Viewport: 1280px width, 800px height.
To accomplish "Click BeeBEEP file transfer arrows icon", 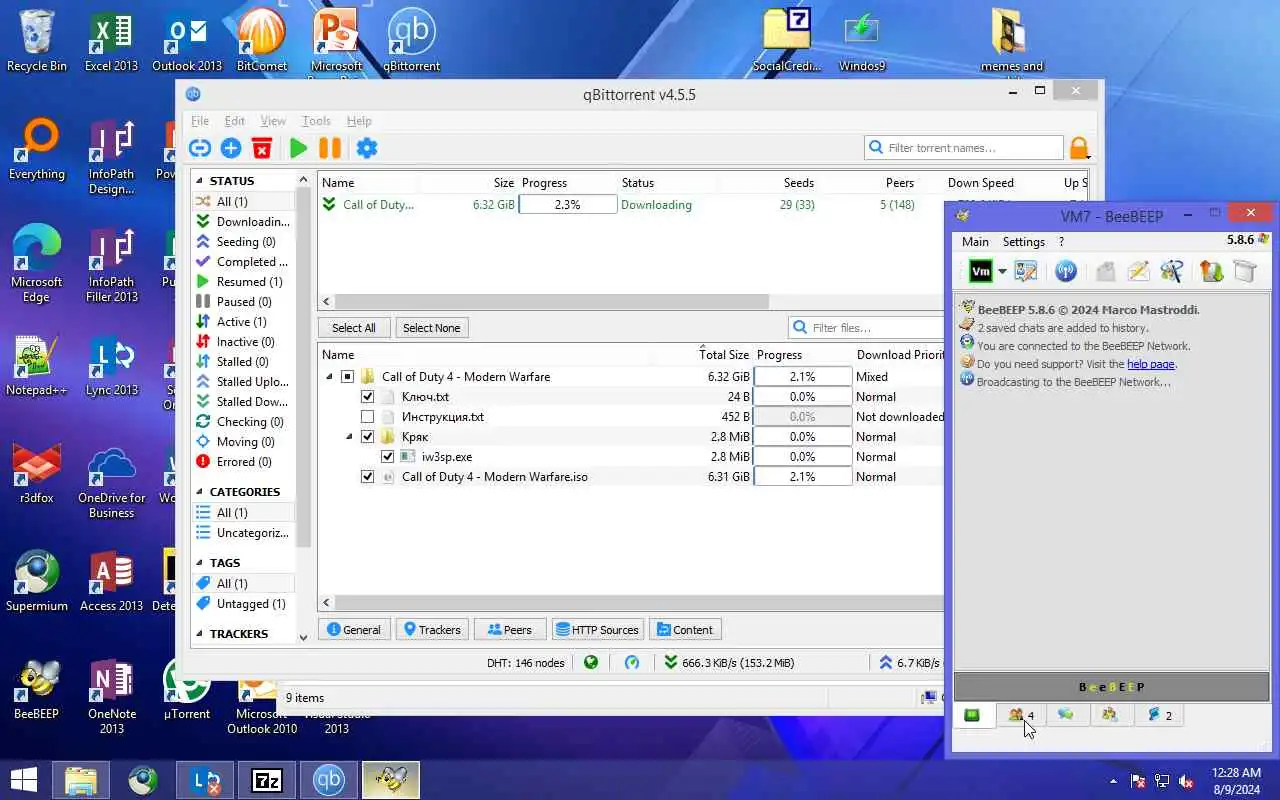I will [x=1211, y=271].
